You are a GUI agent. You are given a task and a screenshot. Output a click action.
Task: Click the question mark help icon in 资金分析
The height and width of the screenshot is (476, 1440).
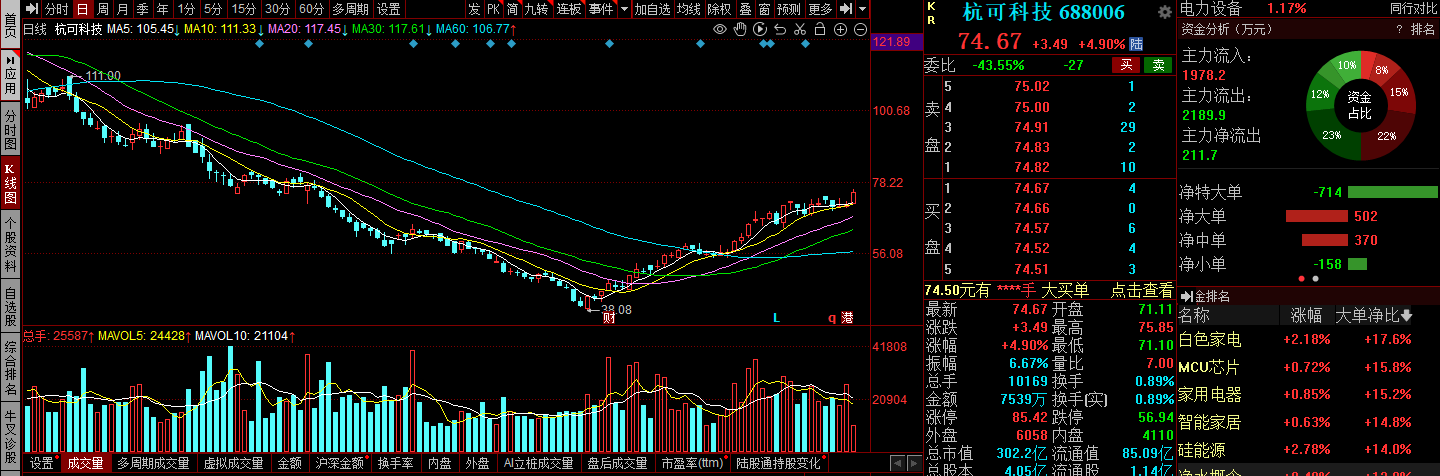tap(1399, 29)
